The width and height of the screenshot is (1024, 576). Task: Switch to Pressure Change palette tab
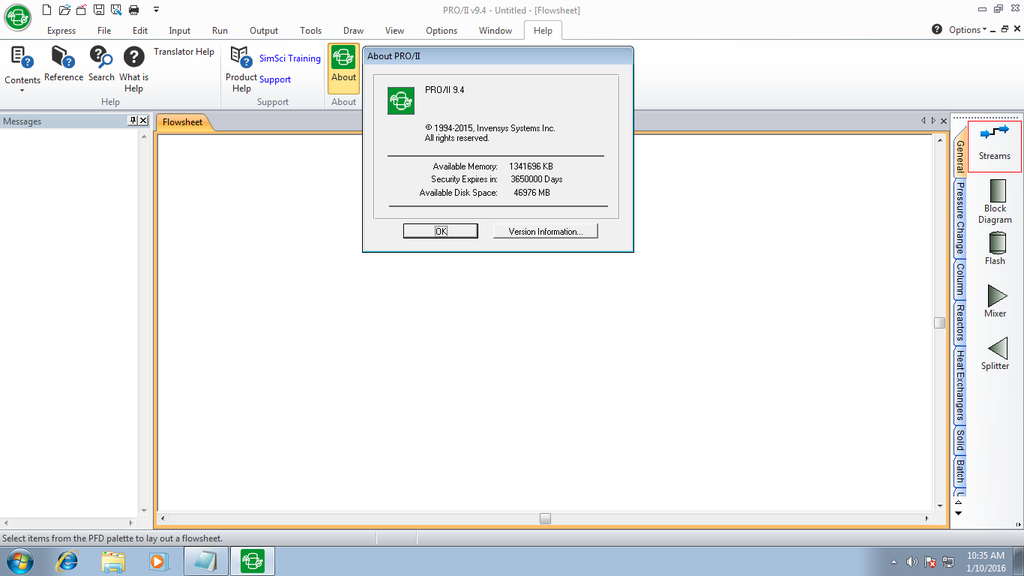coord(960,217)
